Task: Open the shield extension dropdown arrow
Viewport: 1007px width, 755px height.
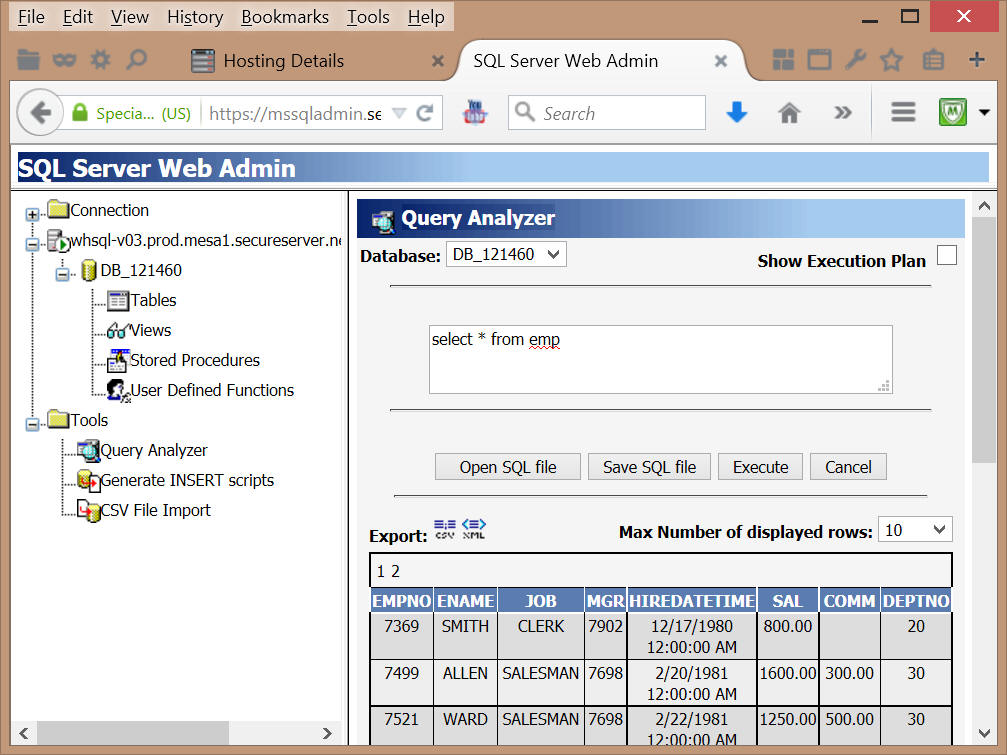Action: pyautogui.click(x=984, y=112)
